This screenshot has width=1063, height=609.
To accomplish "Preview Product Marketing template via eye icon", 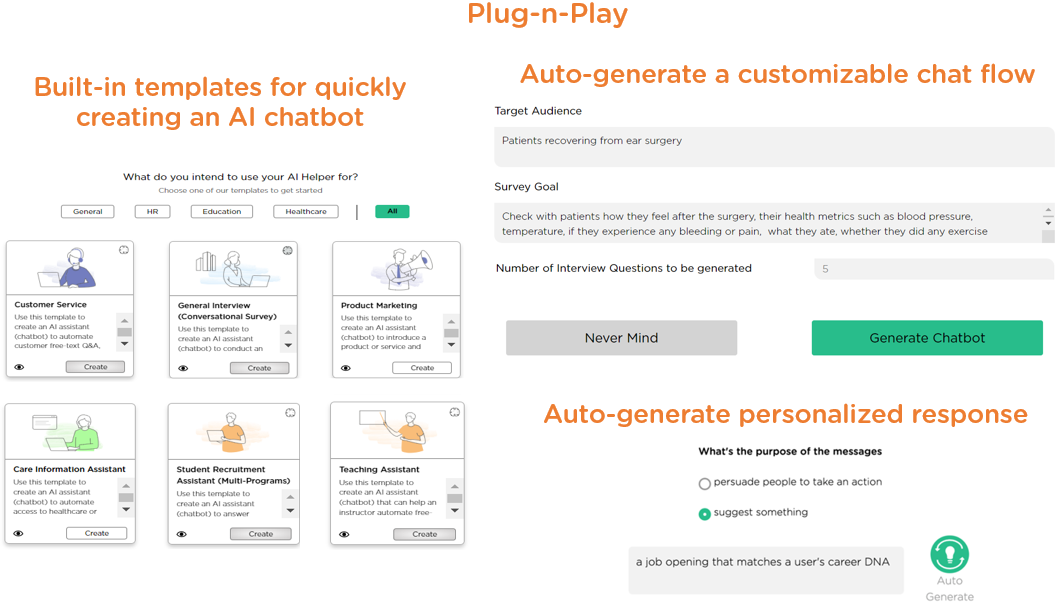I will (346, 368).
